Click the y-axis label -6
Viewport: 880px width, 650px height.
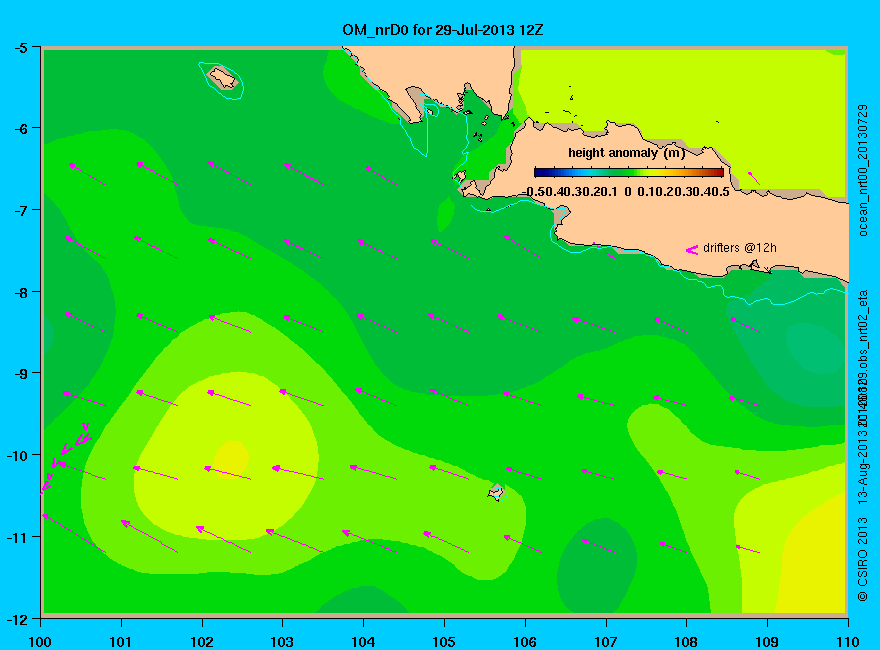point(20,129)
